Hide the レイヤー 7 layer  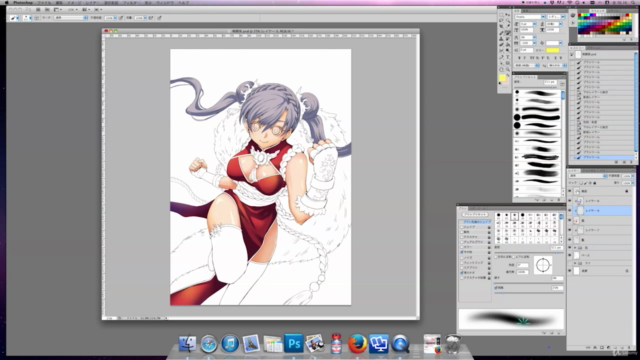pos(570,230)
